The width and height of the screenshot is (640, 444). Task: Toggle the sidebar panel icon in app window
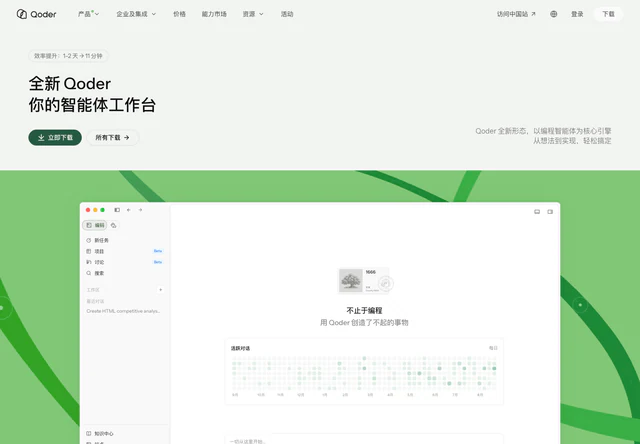coord(117,210)
